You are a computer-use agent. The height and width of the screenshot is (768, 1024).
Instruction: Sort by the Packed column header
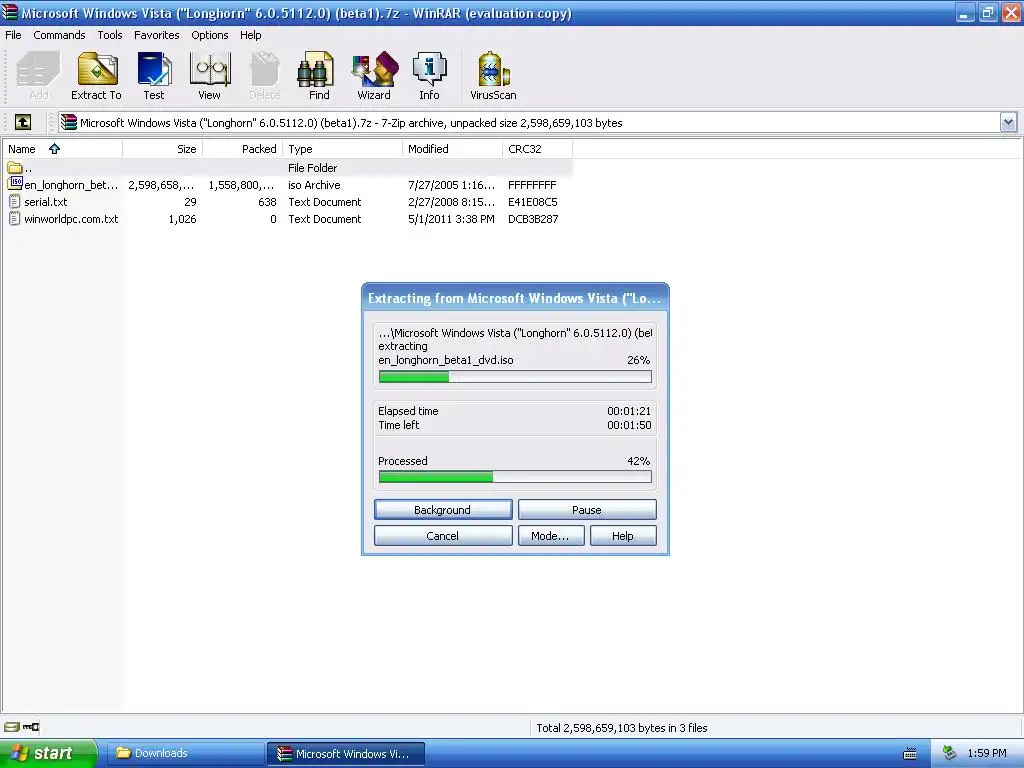pyautogui.click(x=243, y=149)
